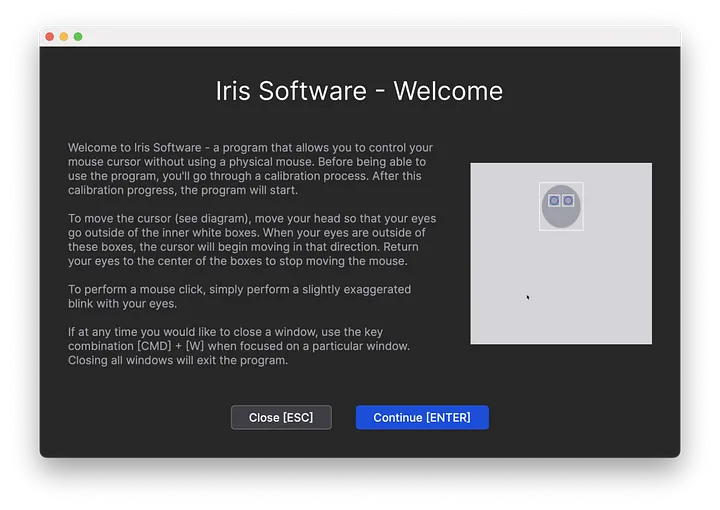Click the head diagram preview image

pos(561,253)
